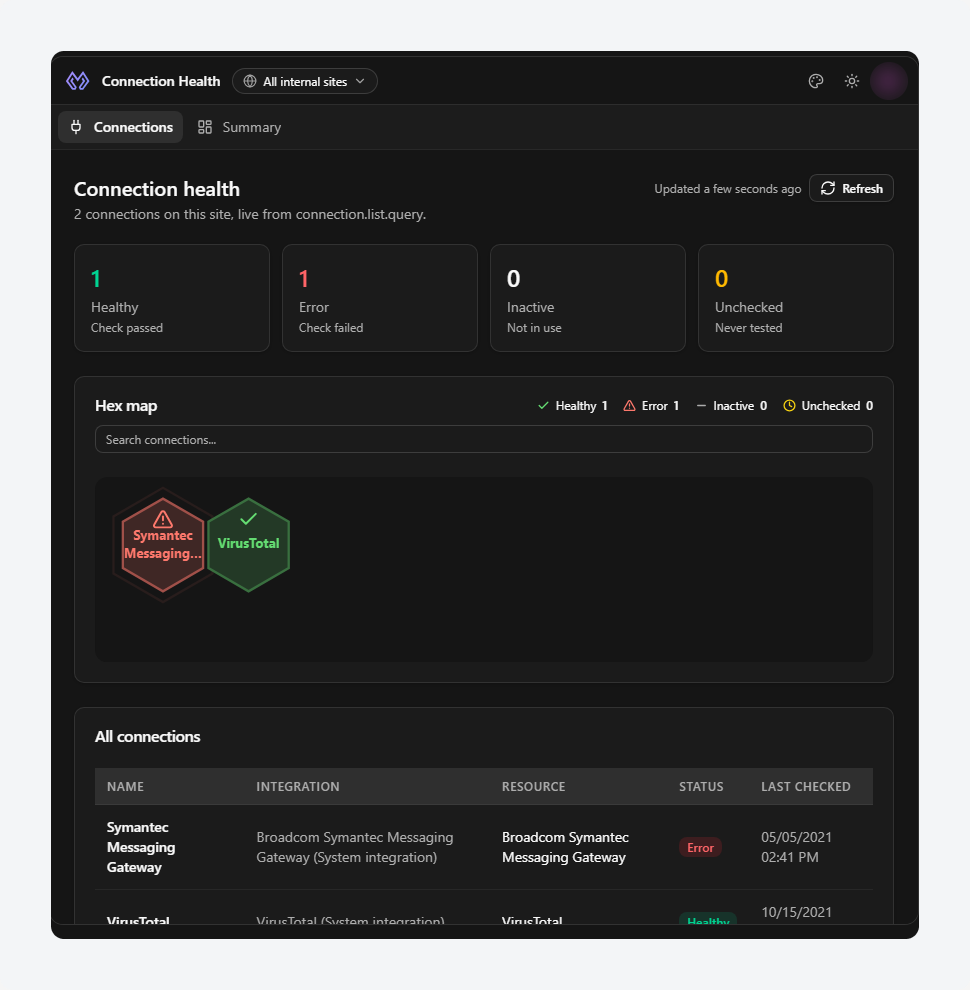Select the Symantec Messaging error hexagon
The image size is (970, 990).
pyautogui.click(x=163, y=544)
